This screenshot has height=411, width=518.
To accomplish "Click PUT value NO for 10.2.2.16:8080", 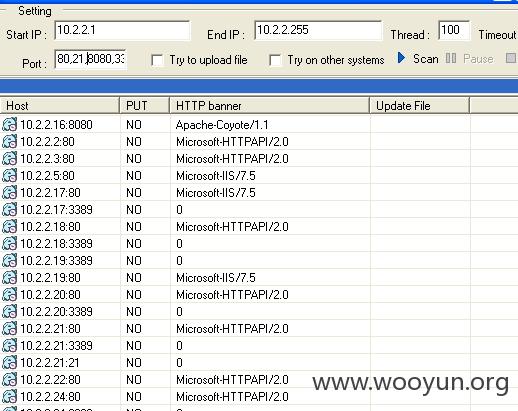I will click(134, 125).
